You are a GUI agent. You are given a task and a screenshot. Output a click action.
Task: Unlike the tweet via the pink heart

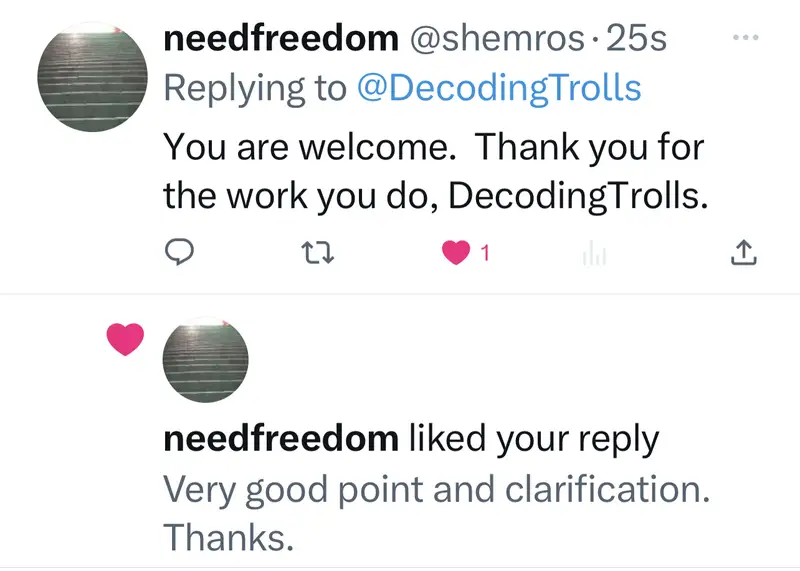[456, 254]
